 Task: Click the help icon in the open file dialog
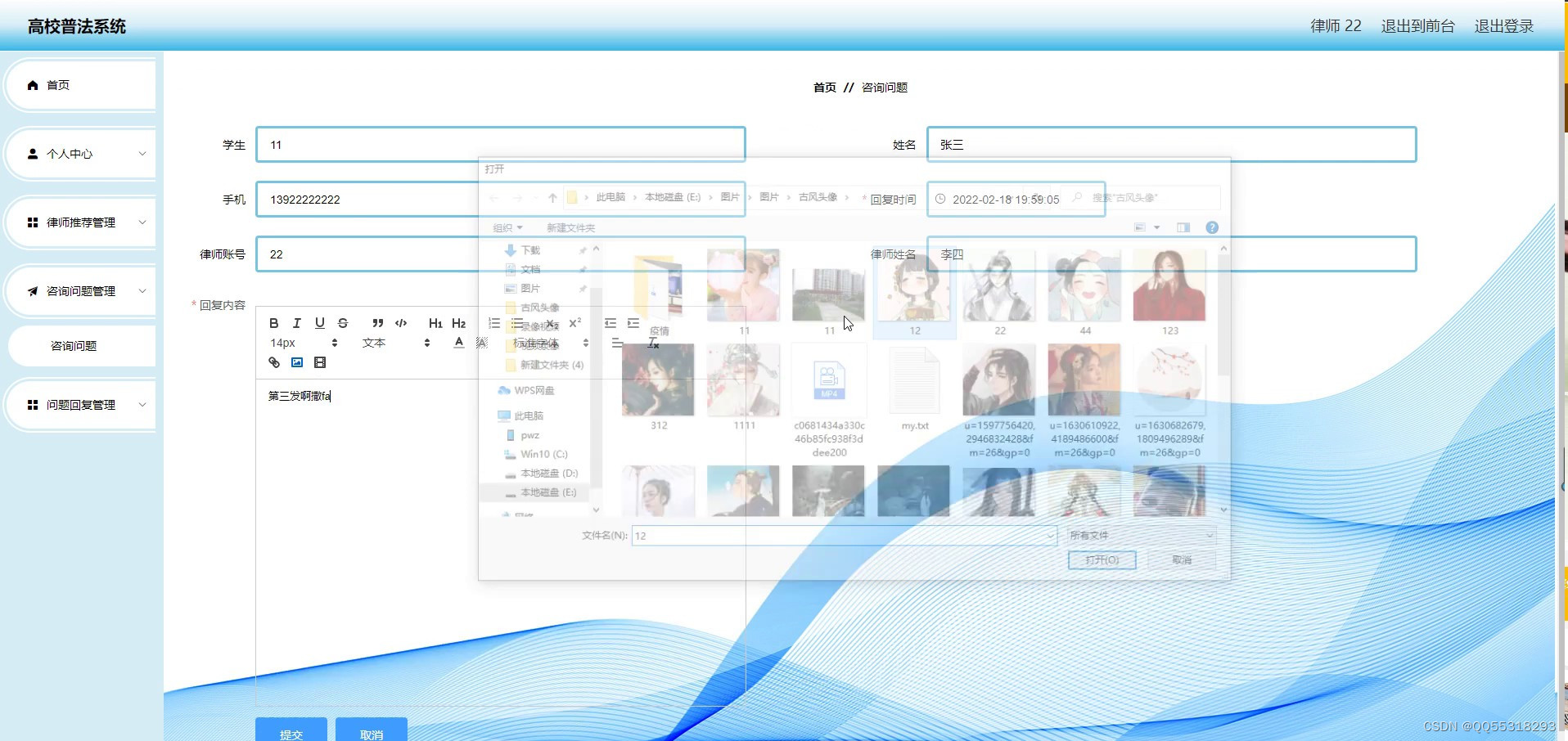pyautogui.click(x=1212, y=227)
